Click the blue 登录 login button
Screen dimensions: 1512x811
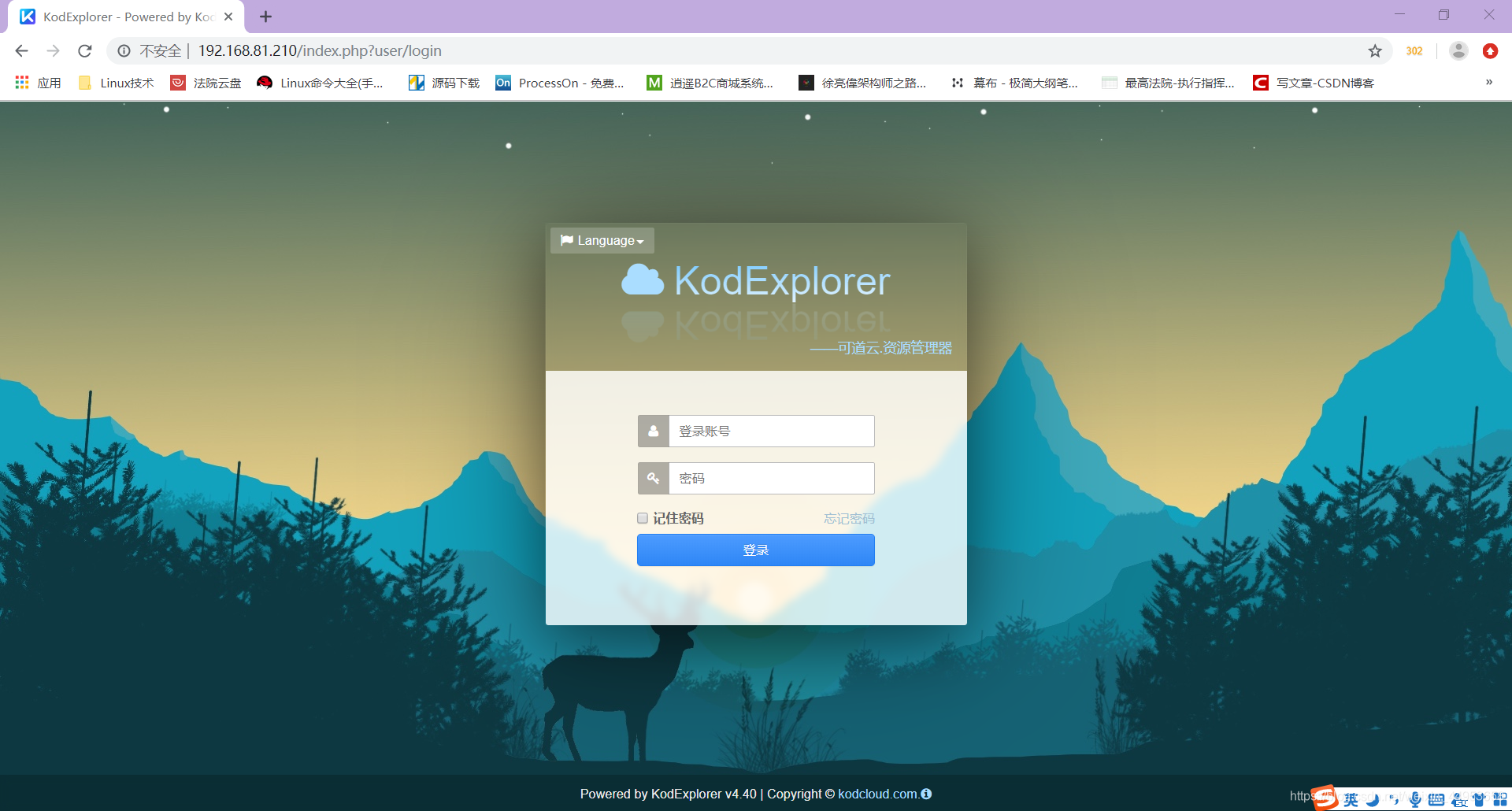(756, 550)
